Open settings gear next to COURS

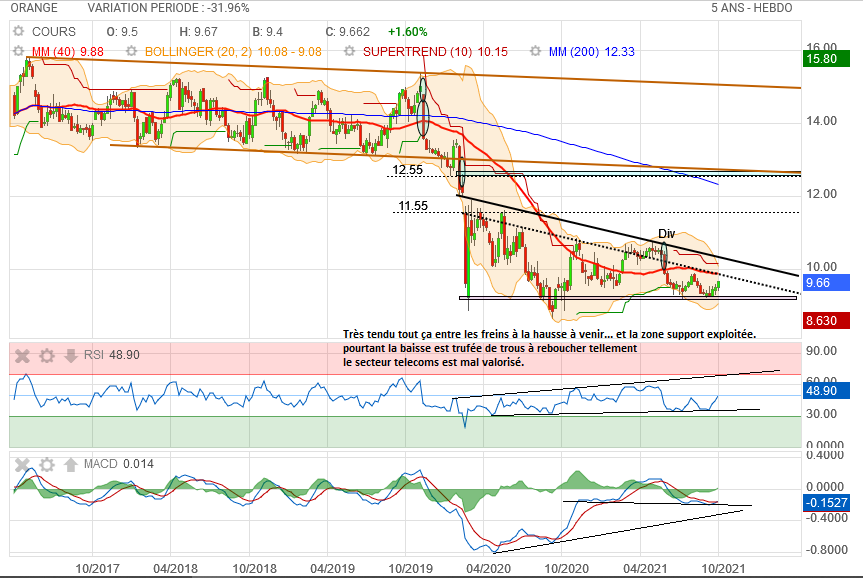click(x=19, y=31)
